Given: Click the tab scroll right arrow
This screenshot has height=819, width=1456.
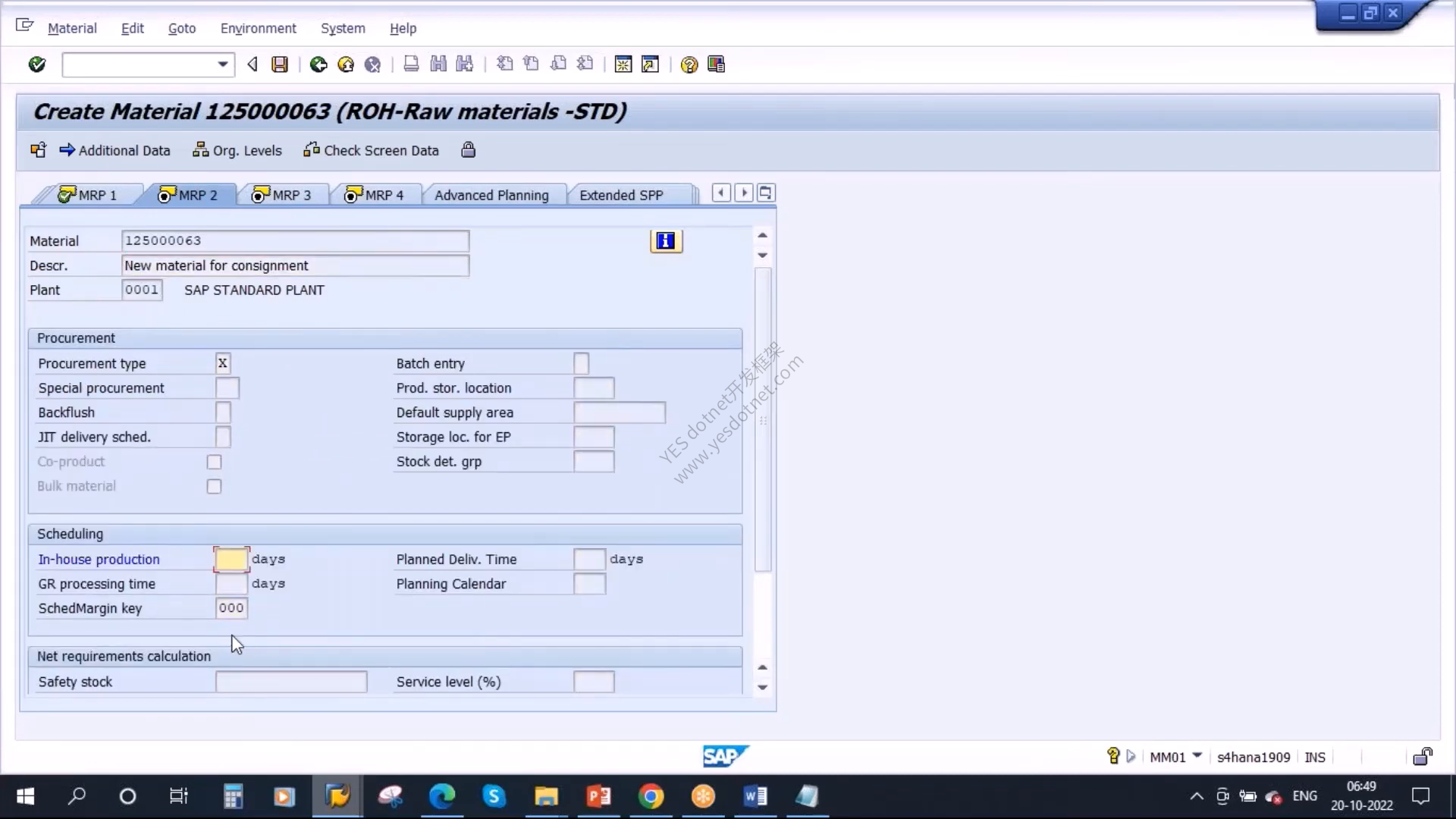Looking at the screenshot, I should coord(744,193).
